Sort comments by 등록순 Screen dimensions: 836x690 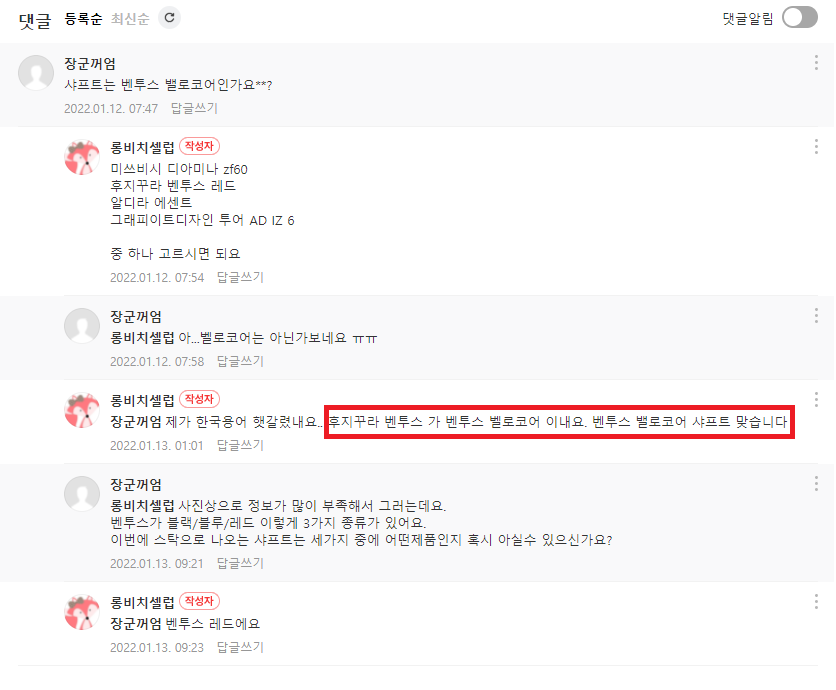[83, 19]
